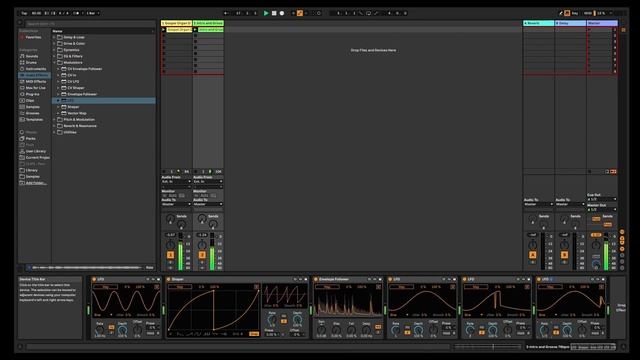Select Vector Map in browser list

point(77,113)
